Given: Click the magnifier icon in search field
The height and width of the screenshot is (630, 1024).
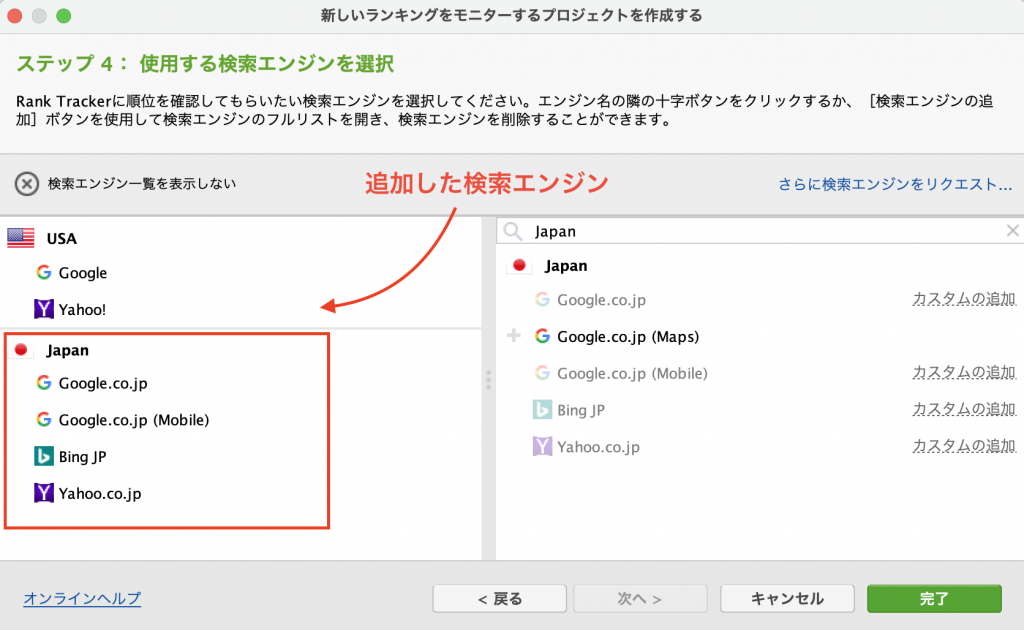Looking at the screenshot, I should (513, 231).
